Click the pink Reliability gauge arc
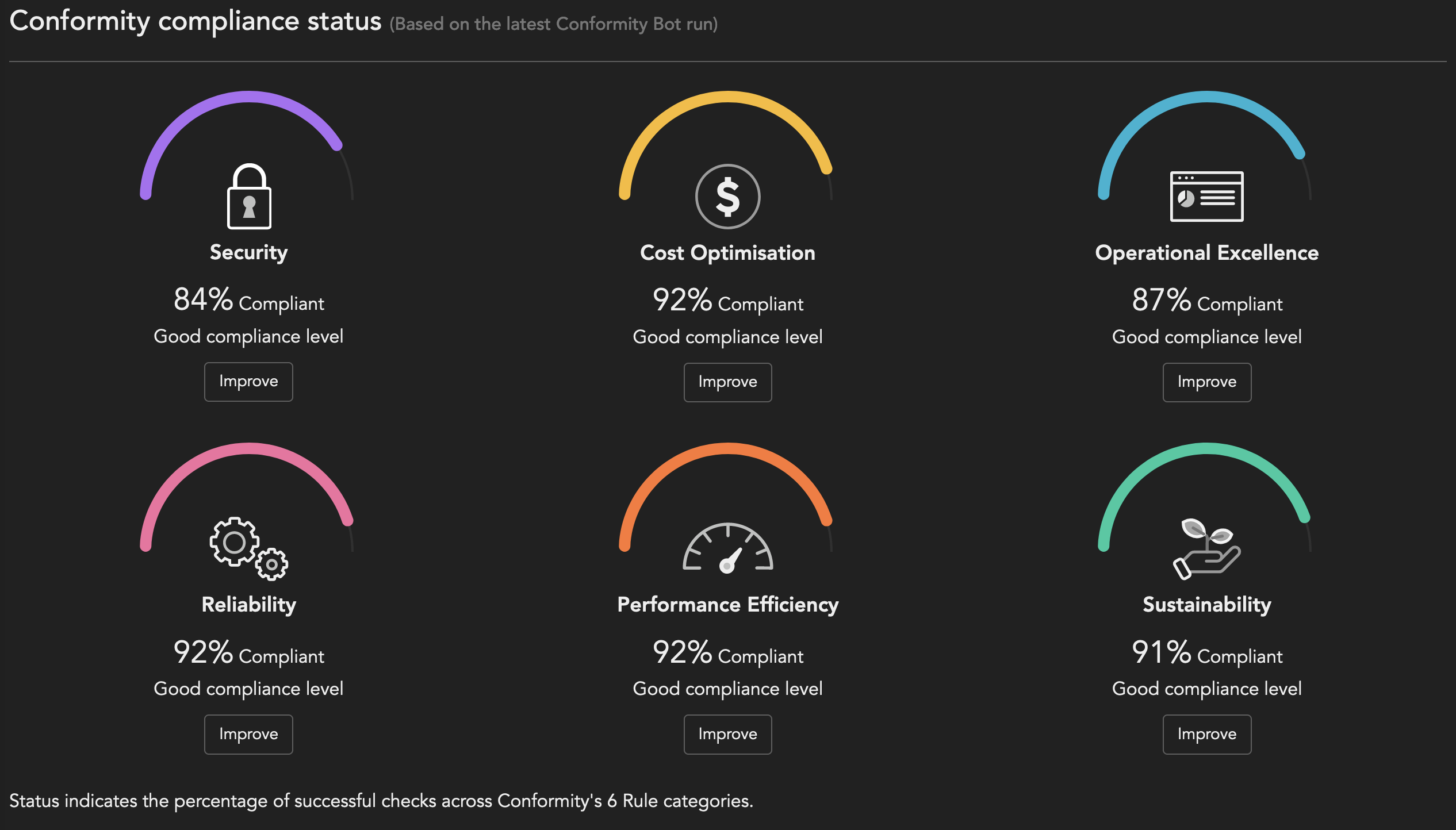This screenshot has width=1456, height=830. [248, 449]
